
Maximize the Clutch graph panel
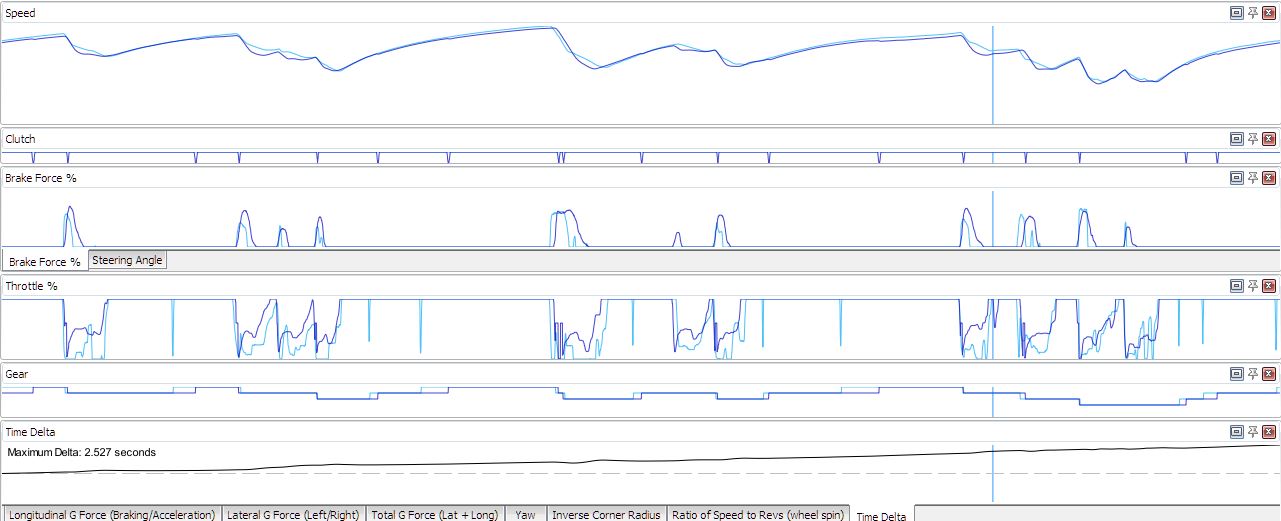pos(1237,139)
